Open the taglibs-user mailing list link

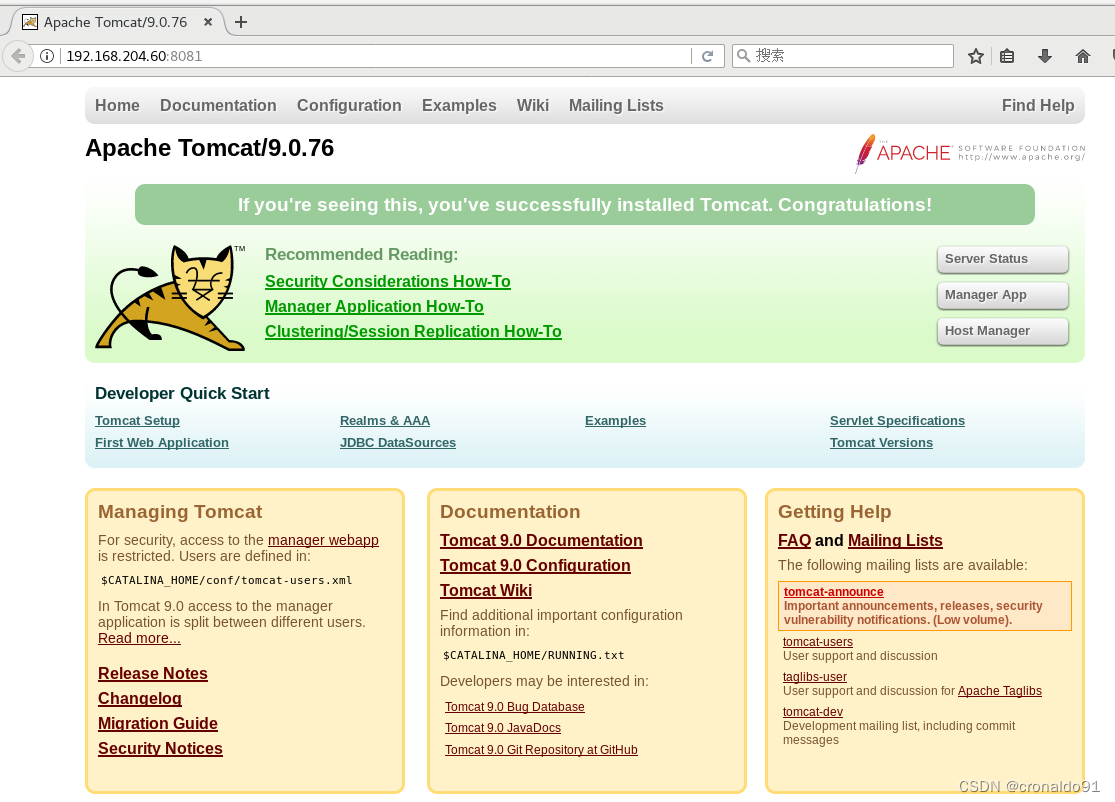click(815, 677)
